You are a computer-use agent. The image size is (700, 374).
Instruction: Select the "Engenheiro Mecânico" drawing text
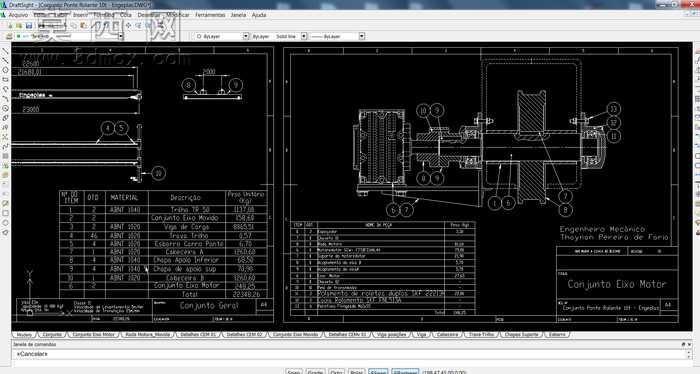pos(602,229)
